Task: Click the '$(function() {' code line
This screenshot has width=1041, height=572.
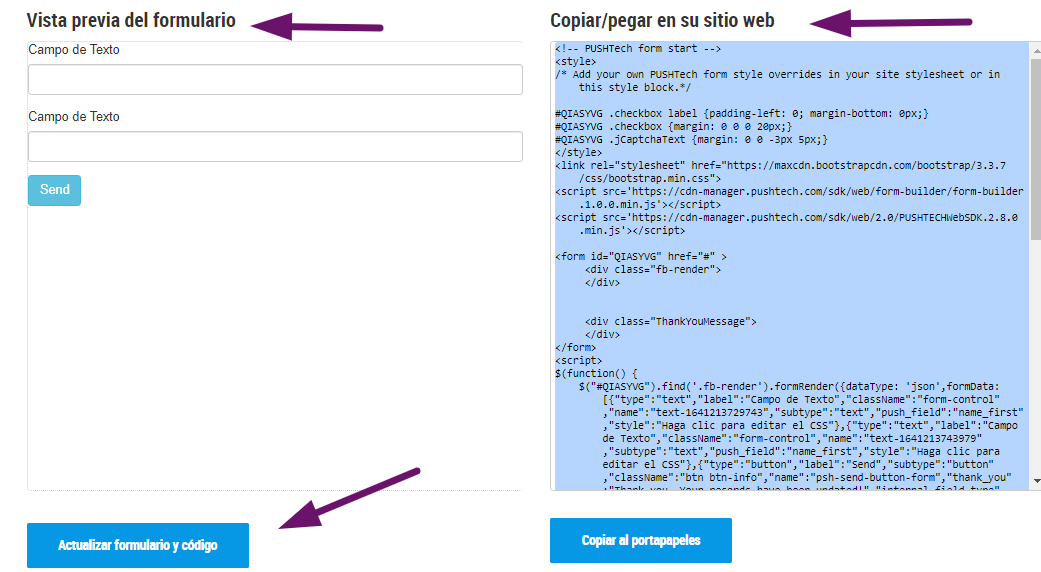Action: pyautogui.click(x=596, y=373)
